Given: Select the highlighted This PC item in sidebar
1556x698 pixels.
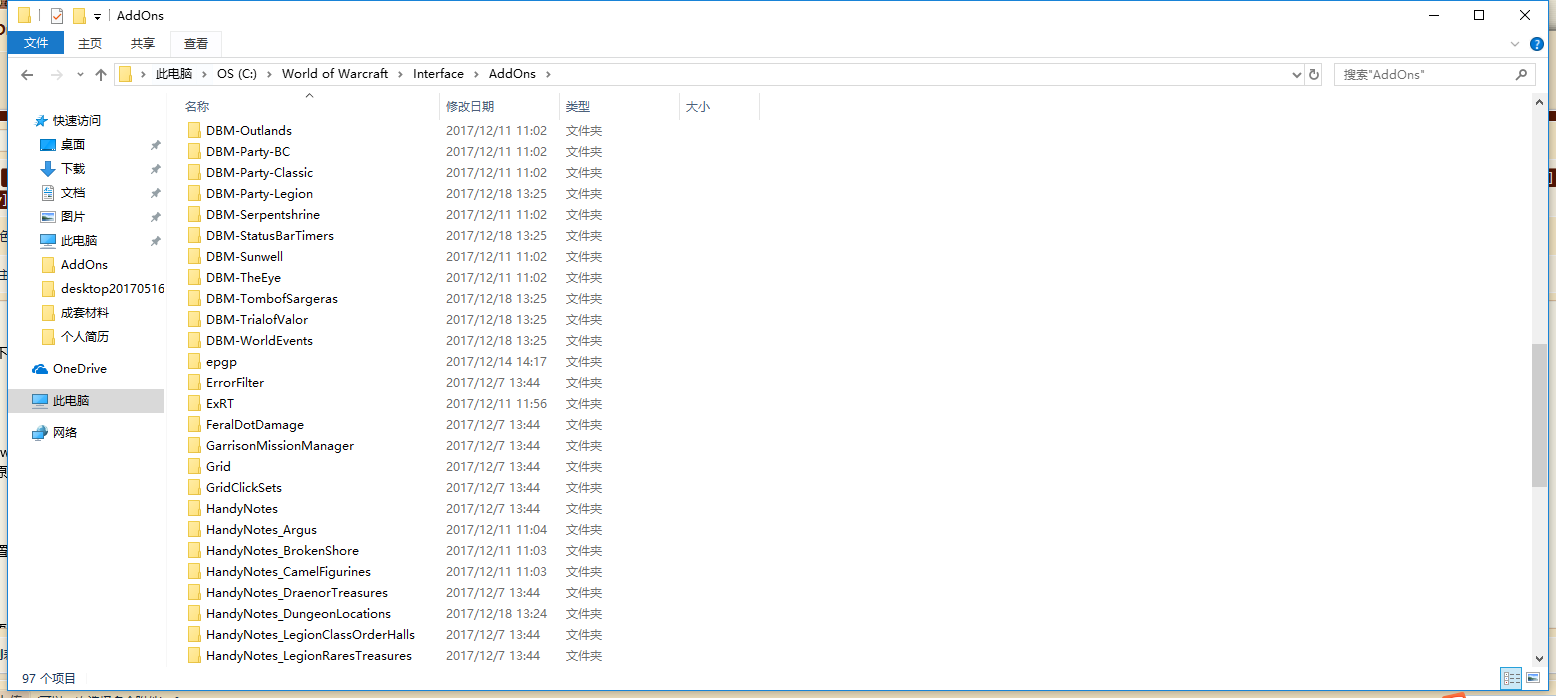Looking at the screenshot, I should click(x=86, y=401).
